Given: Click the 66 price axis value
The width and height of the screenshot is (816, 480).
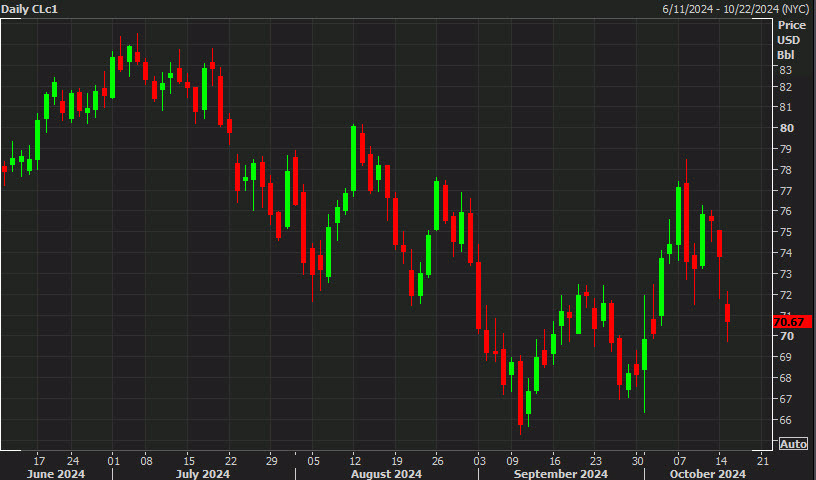Looking at the screenshot, I should pos(786,420).
